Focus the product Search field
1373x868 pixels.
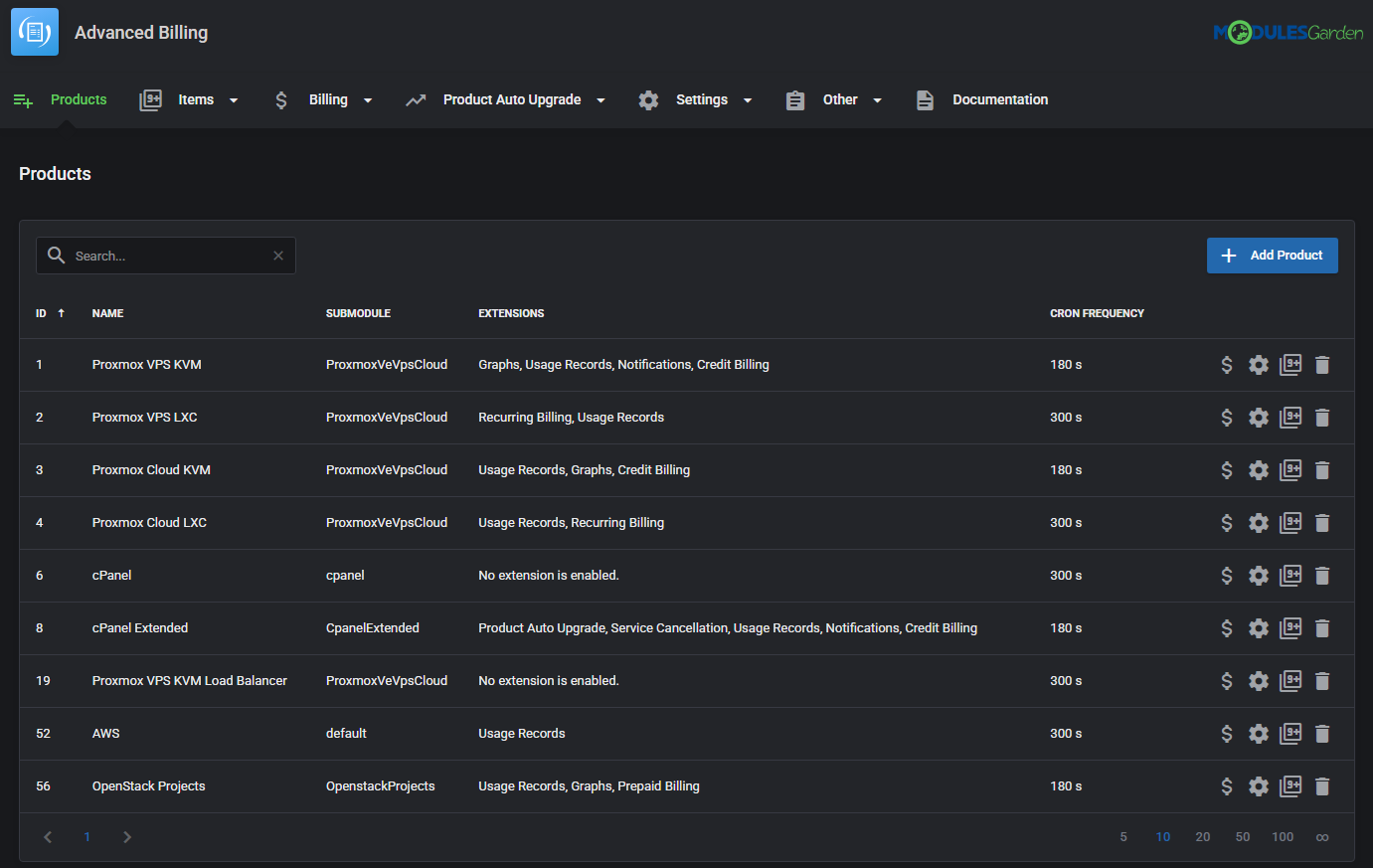pyautogui.click(x=166, y=256)
